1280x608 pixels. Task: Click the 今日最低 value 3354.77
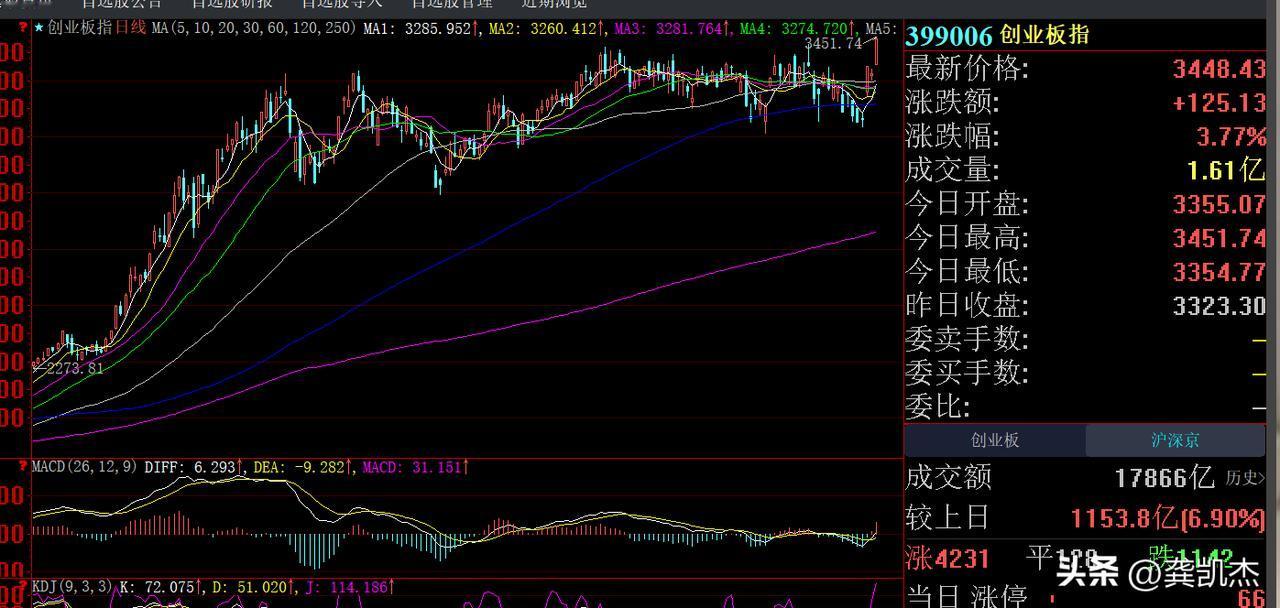1219,272
